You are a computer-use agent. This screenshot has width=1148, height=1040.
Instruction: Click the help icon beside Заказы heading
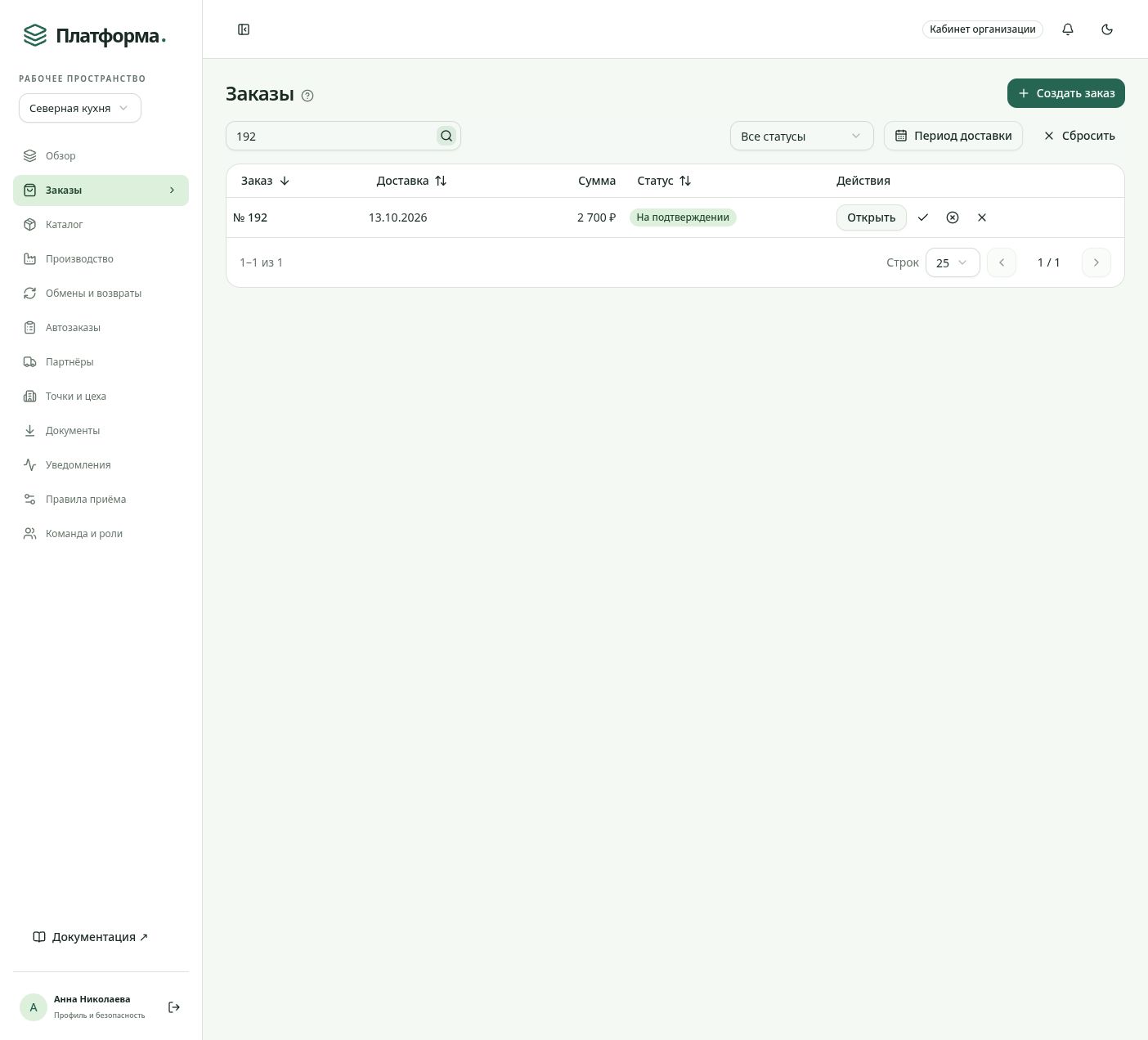point(307,96)
